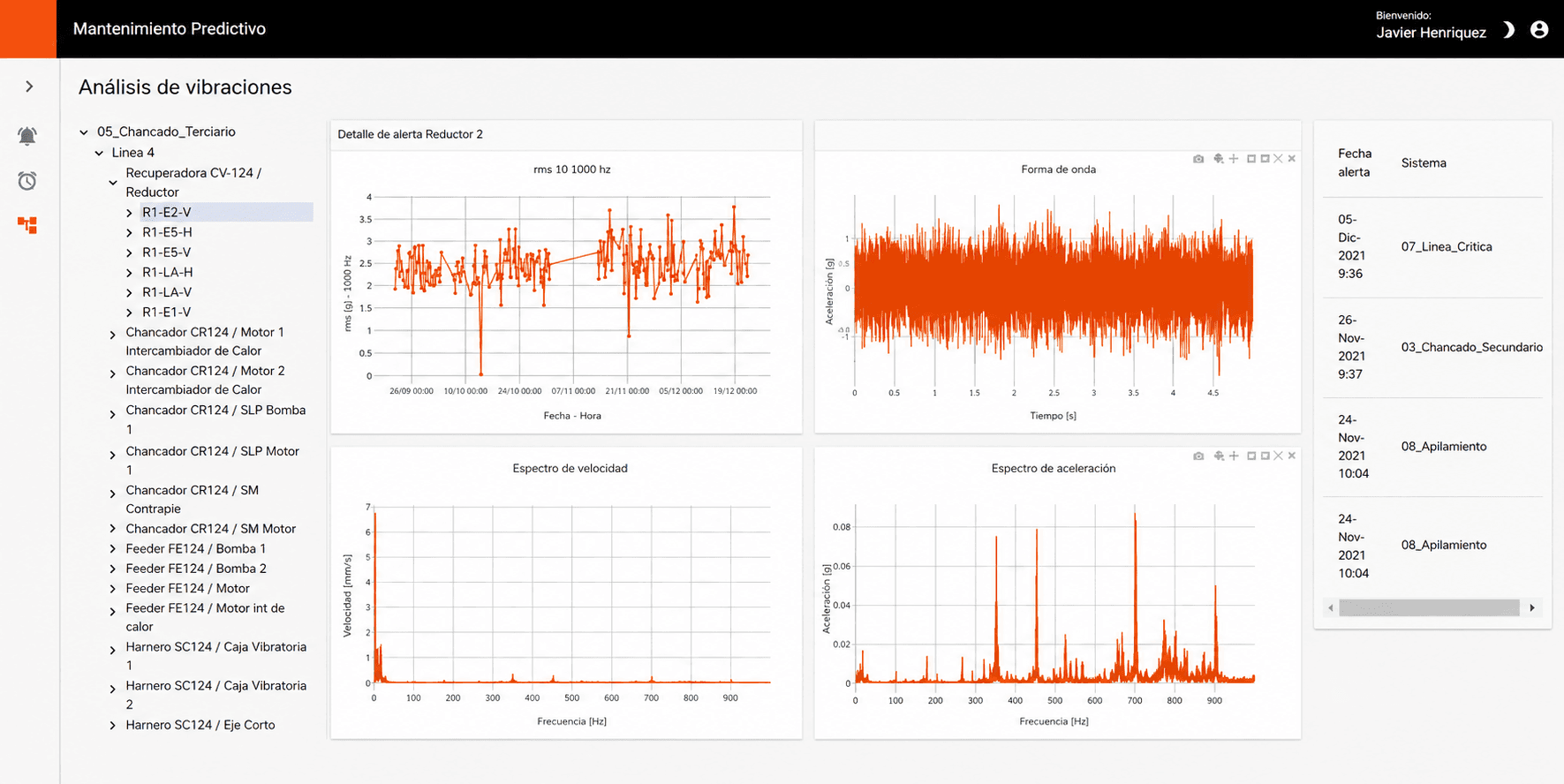The image size is (1564, 784).
Task: Collapse the Linea 4 tree node
Action: tap(99, 153)
